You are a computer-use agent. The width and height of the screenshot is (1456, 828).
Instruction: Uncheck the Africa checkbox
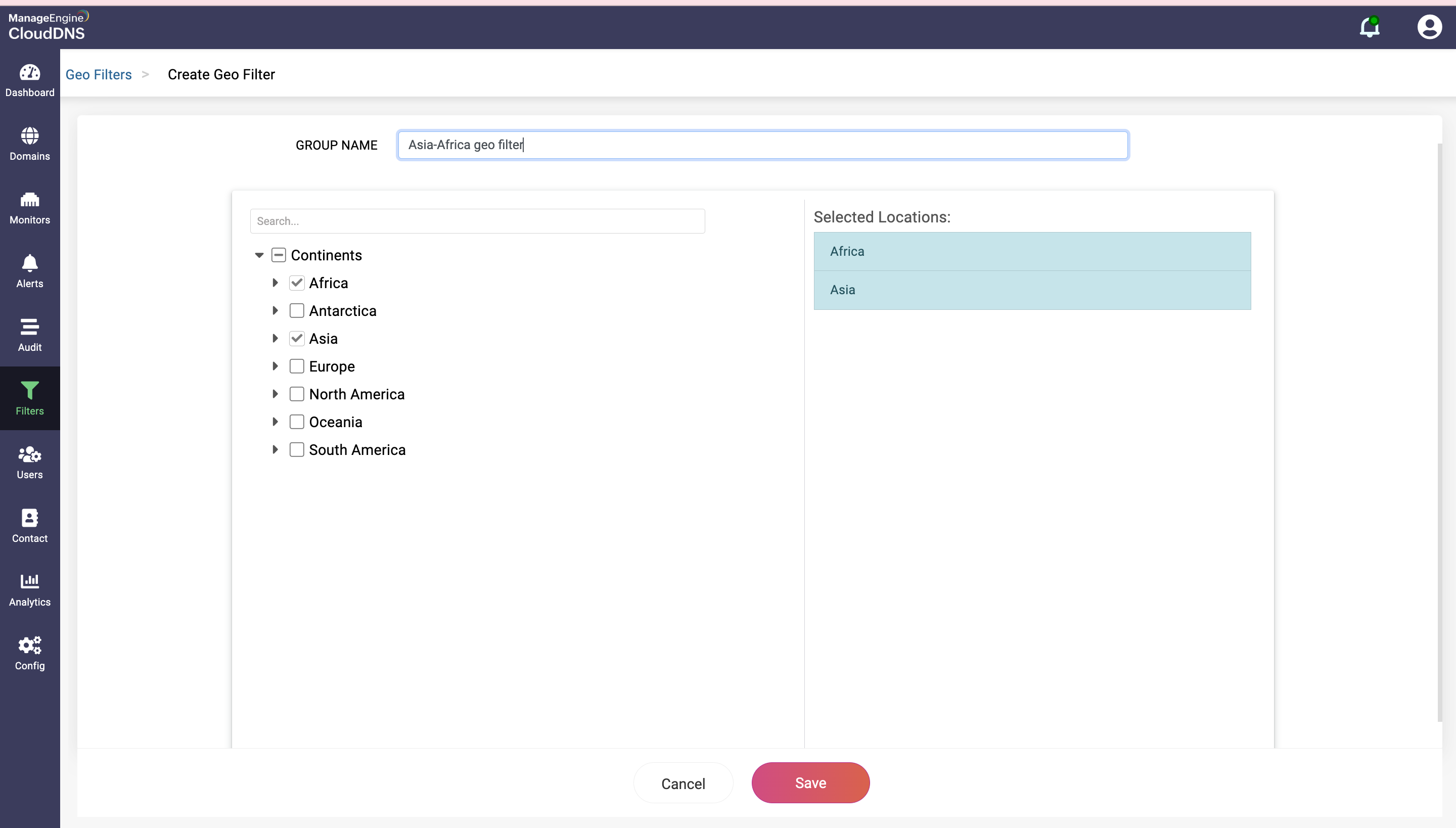(x=297, y=283)
